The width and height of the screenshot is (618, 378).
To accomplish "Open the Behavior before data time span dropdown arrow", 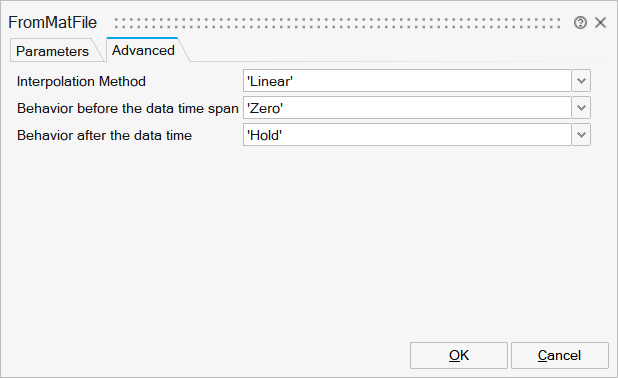I will coord(581,108).
